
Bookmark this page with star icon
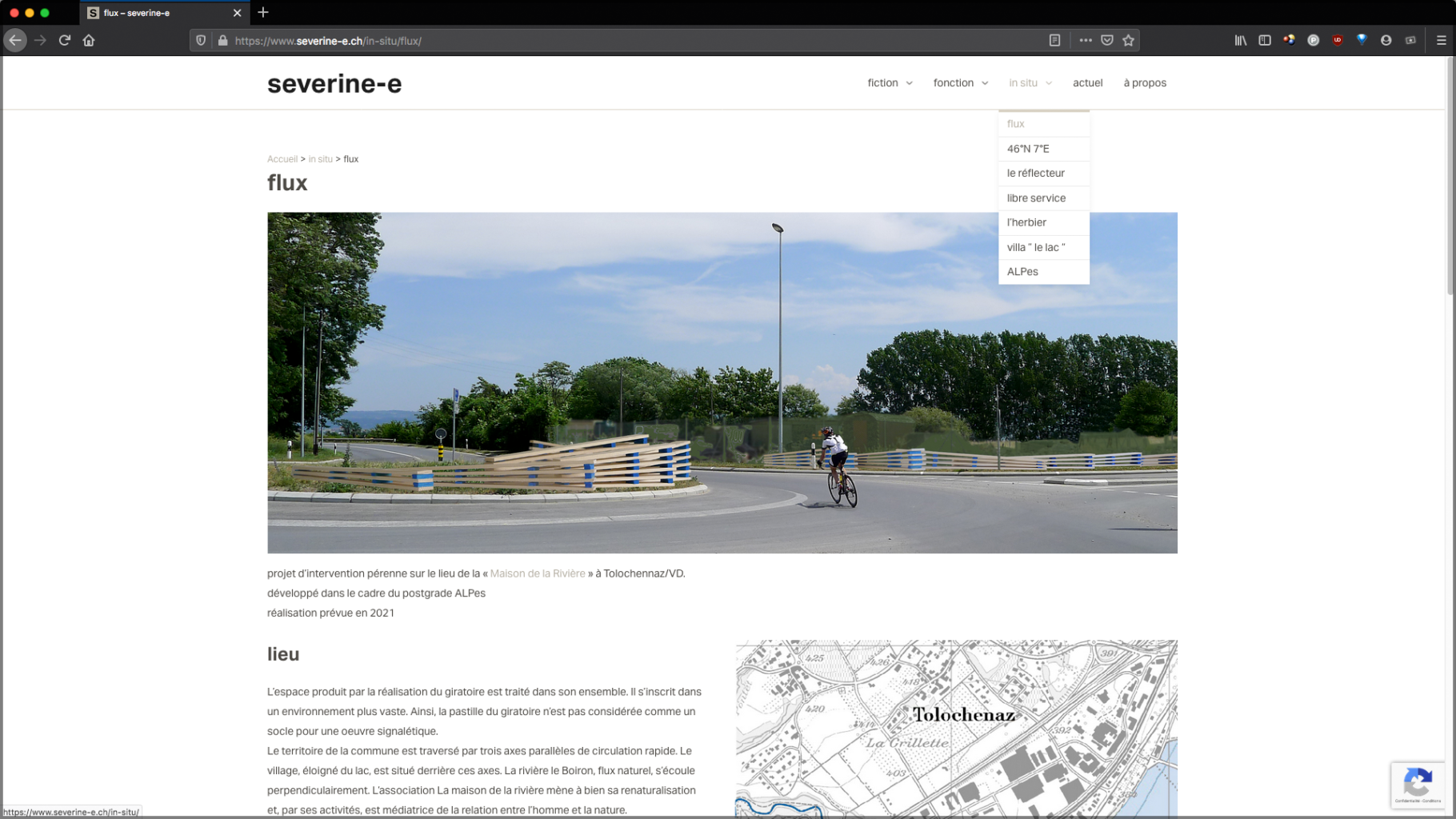1128,40
